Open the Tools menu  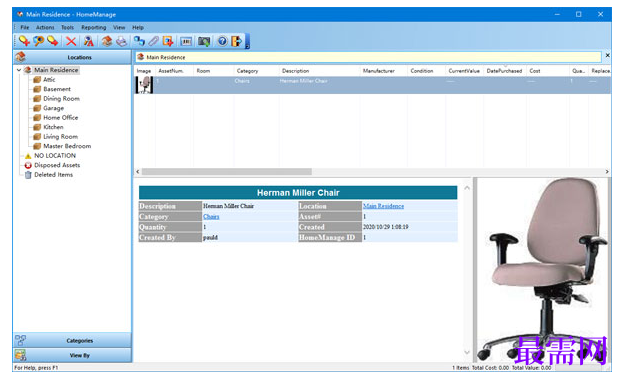point(67,28)
